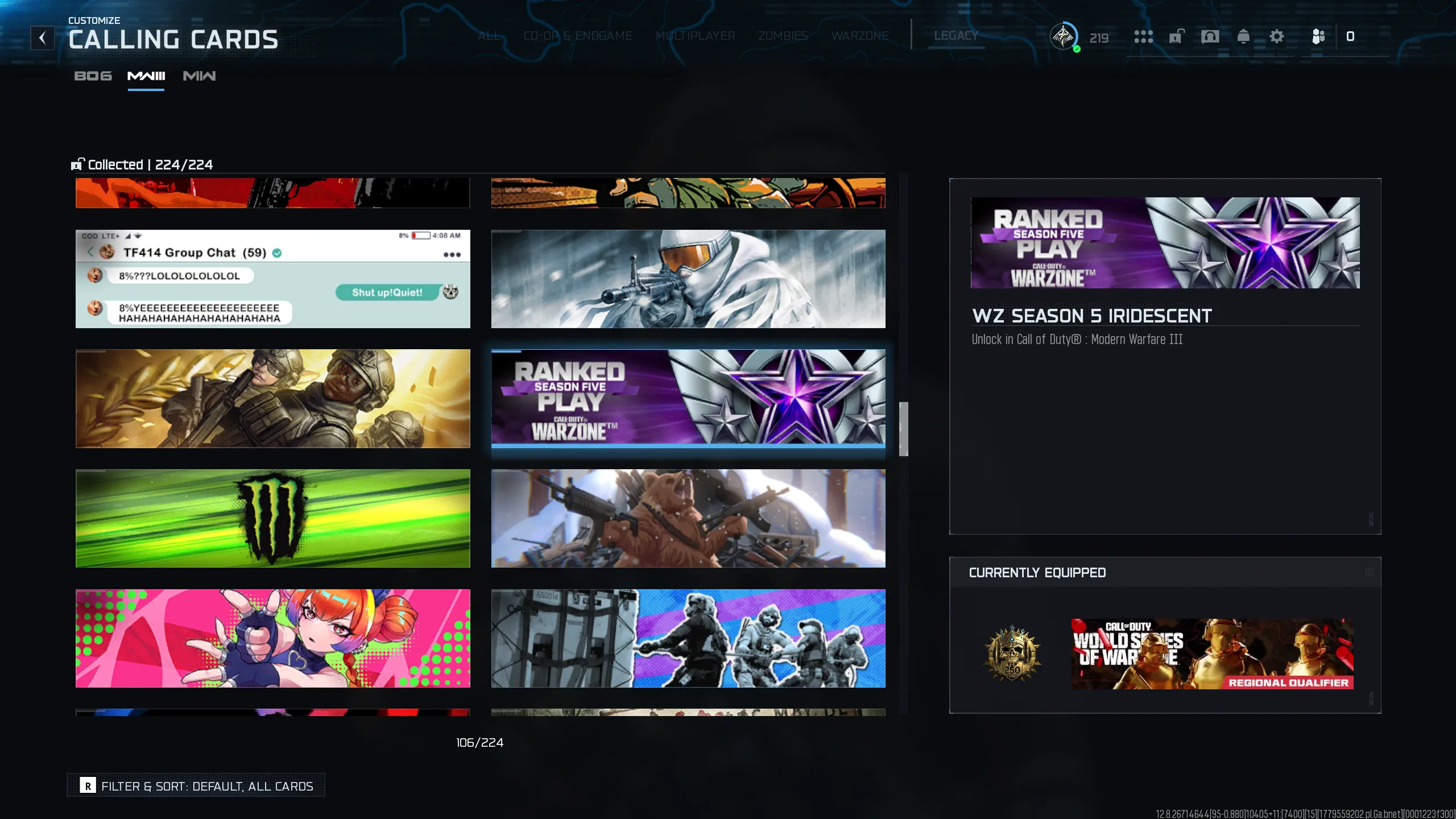Click the Collected 224/224 counter
This screenshot has height=819, width=1456.
[x=150, y=164]
